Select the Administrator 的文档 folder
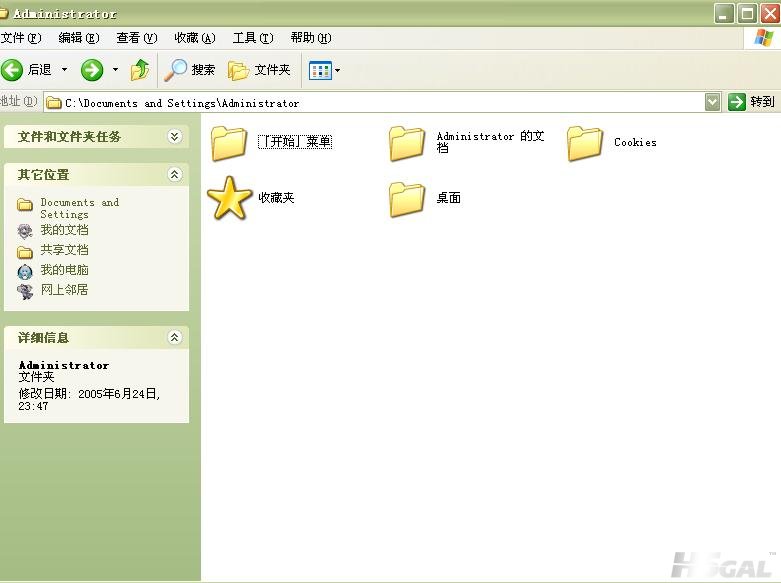This screenshot has height=583, width=781. 407,143
